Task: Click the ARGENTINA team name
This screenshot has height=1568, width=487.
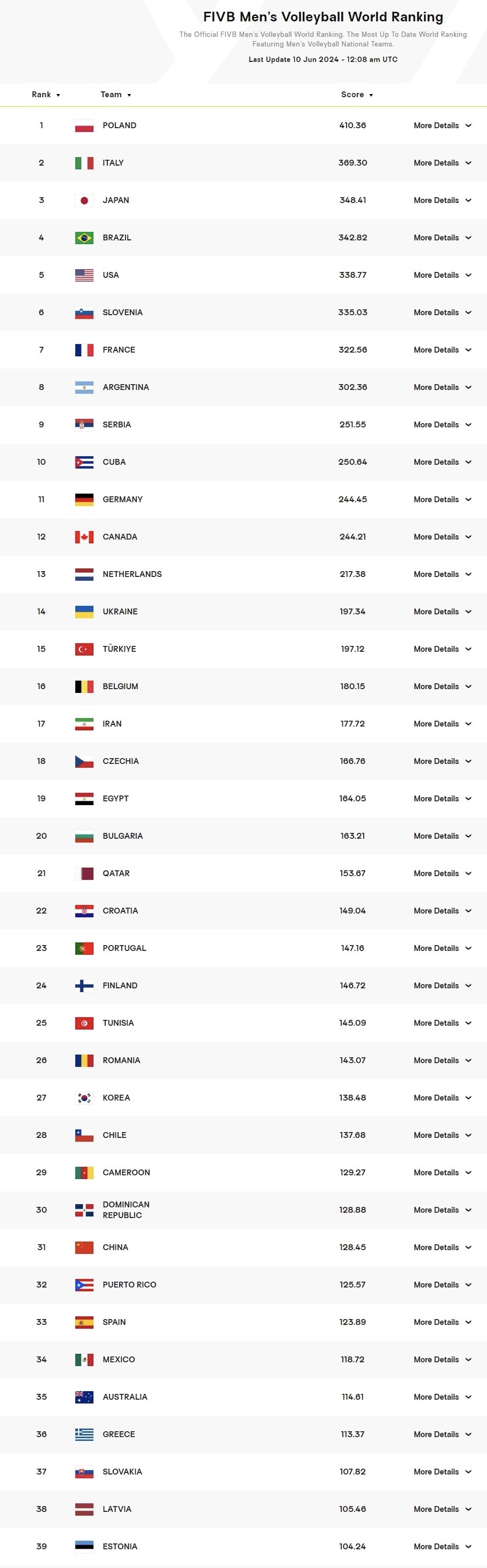Action: pyautogui.click(x=125, y=387)
